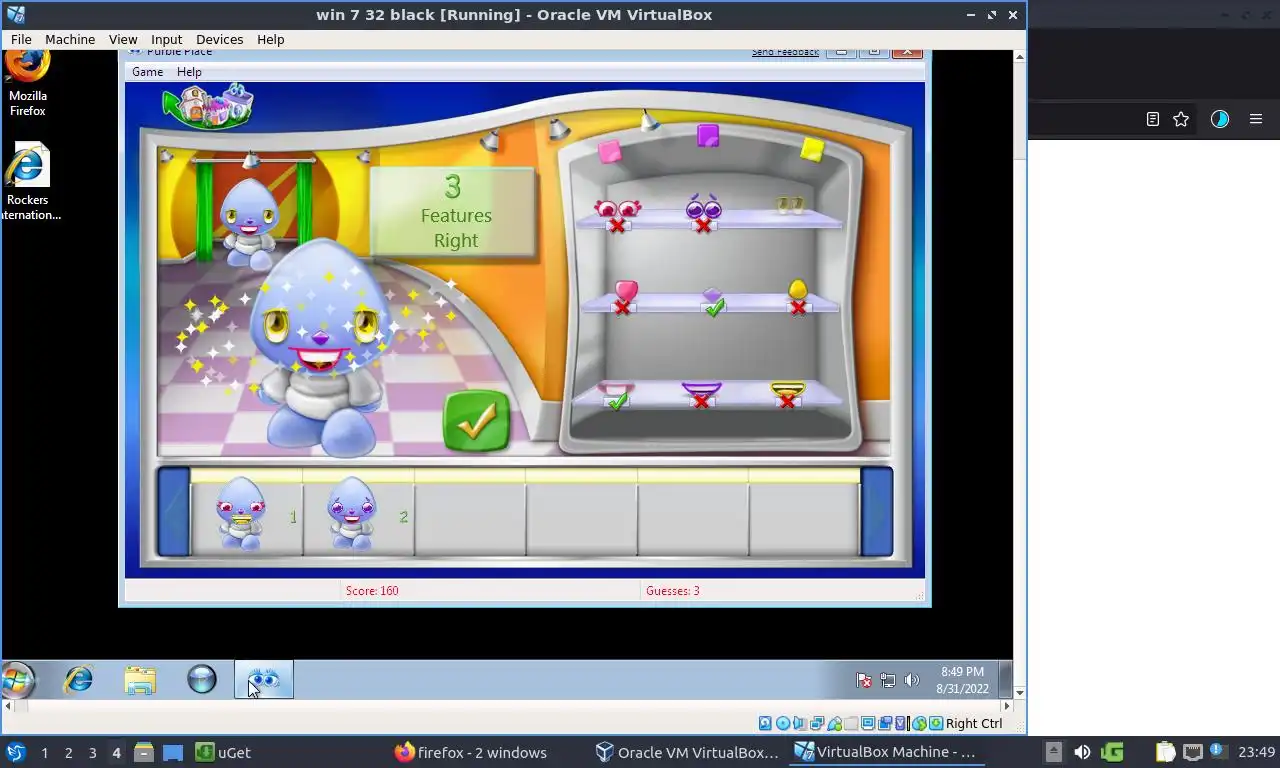The height and width of the screenshot is (768, 1280).
Task: Click the Purble Place home menu icon
Action: pyautogui.click(x=209, y=106)
